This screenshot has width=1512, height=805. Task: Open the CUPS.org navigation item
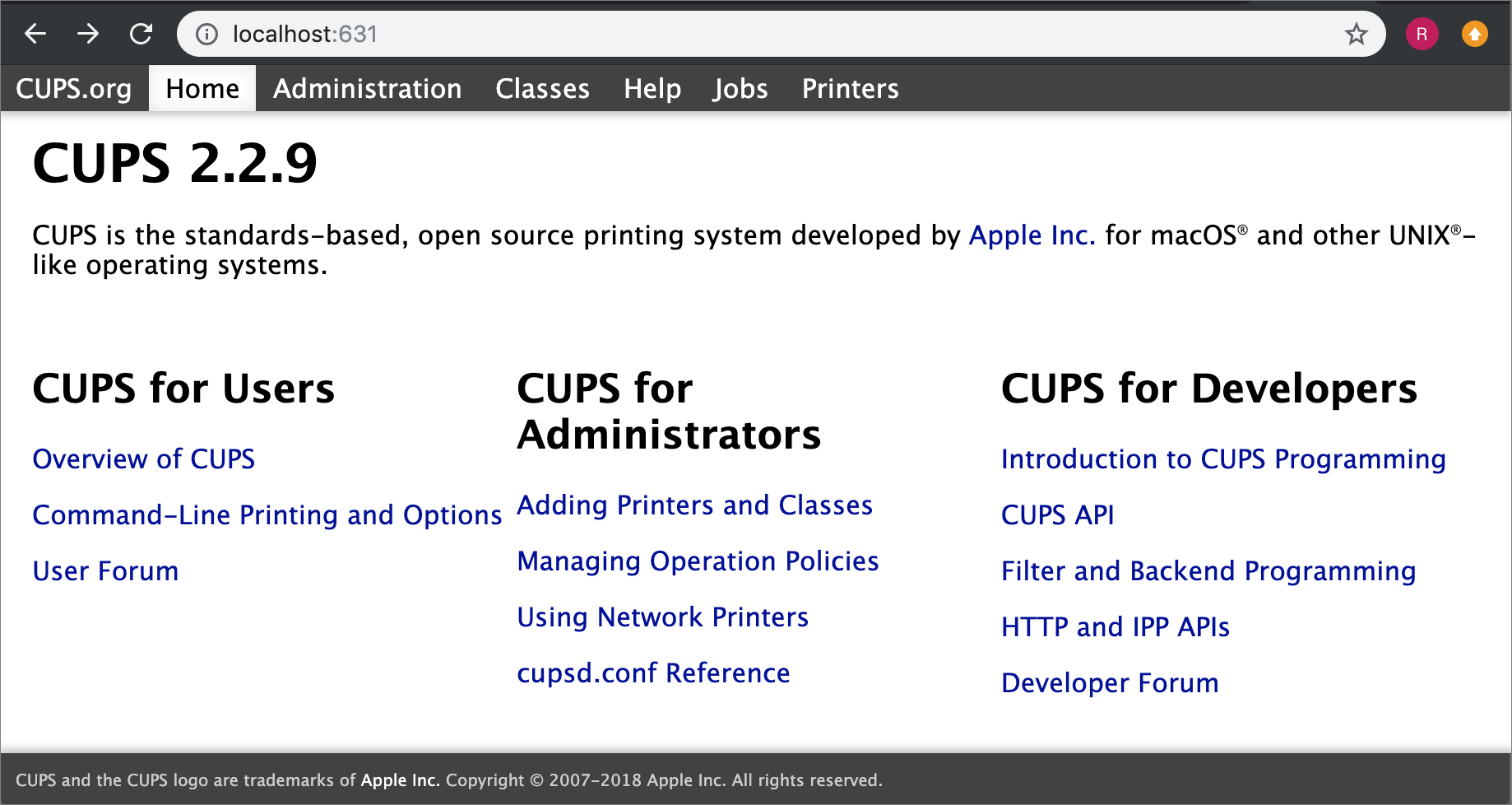(74, 88)
